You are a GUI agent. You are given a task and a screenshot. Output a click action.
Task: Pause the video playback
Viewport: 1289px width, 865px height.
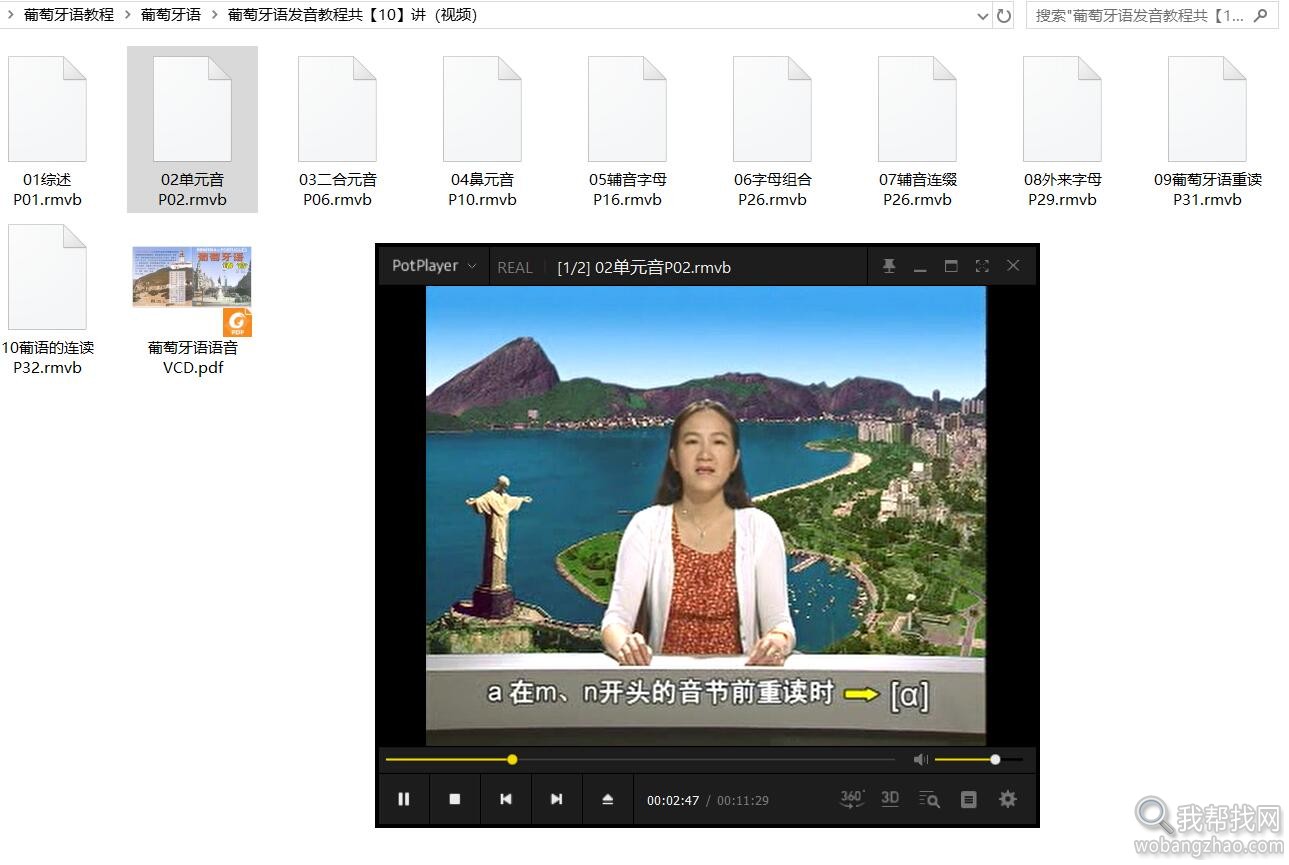click(x=404, y=798)
